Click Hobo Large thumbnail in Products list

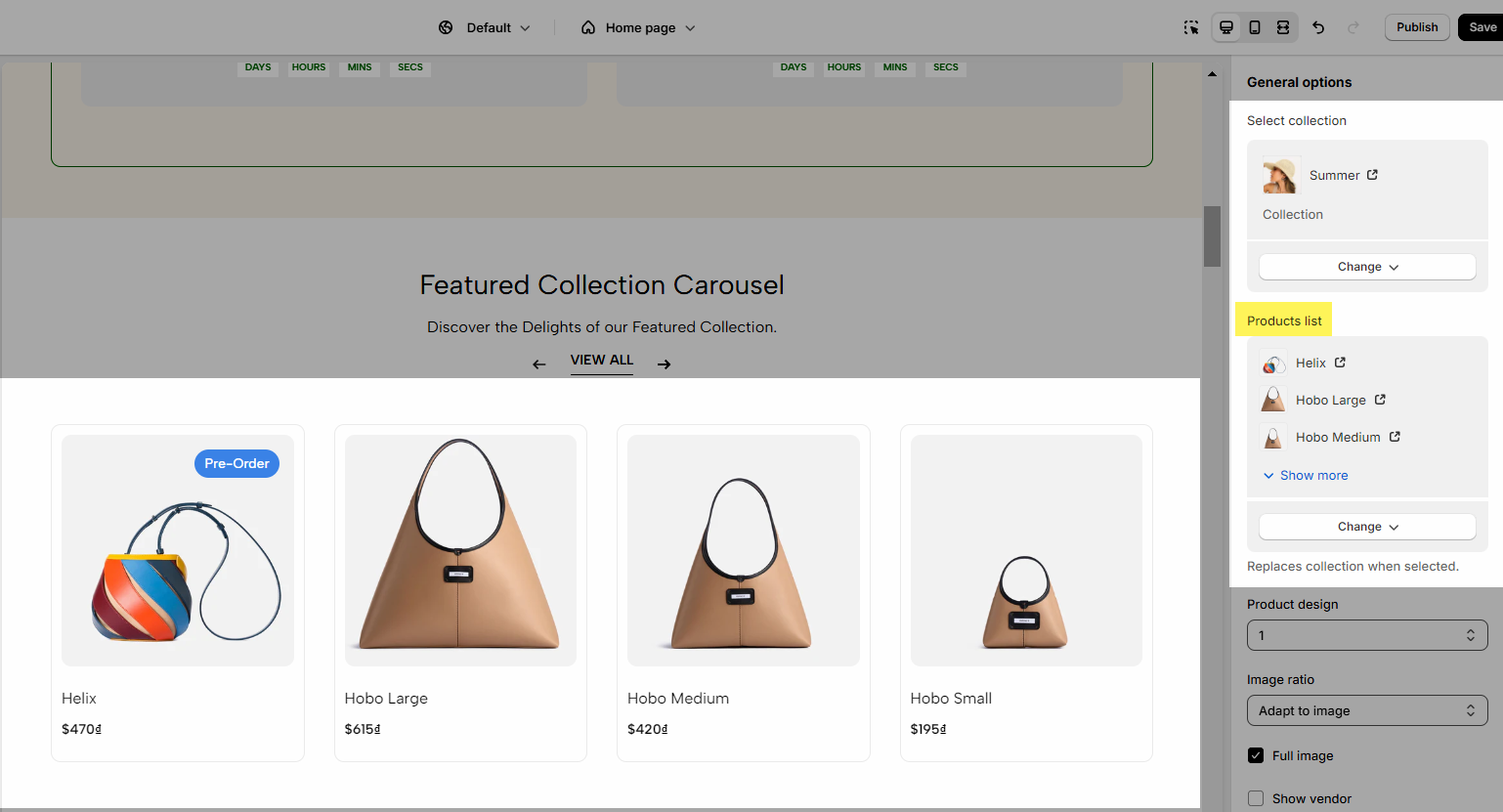[x=1273, y=400]
